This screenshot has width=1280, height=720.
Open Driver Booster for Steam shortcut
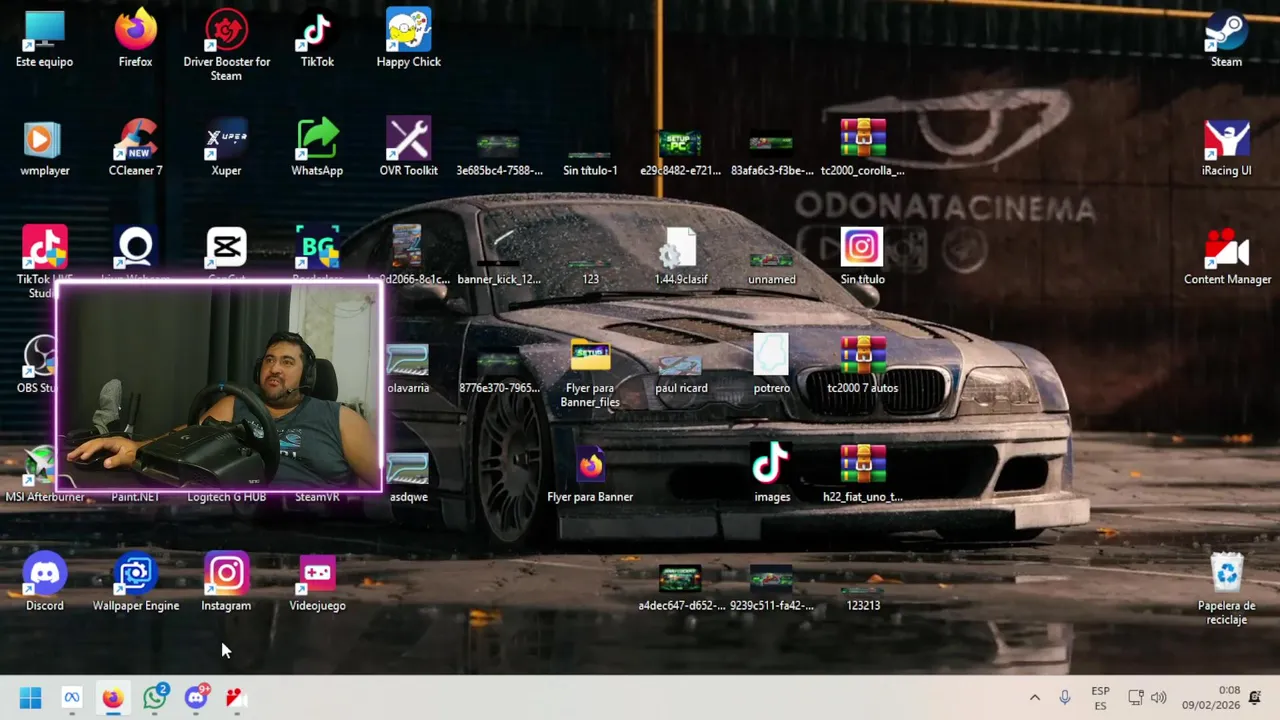pos(226,45)
